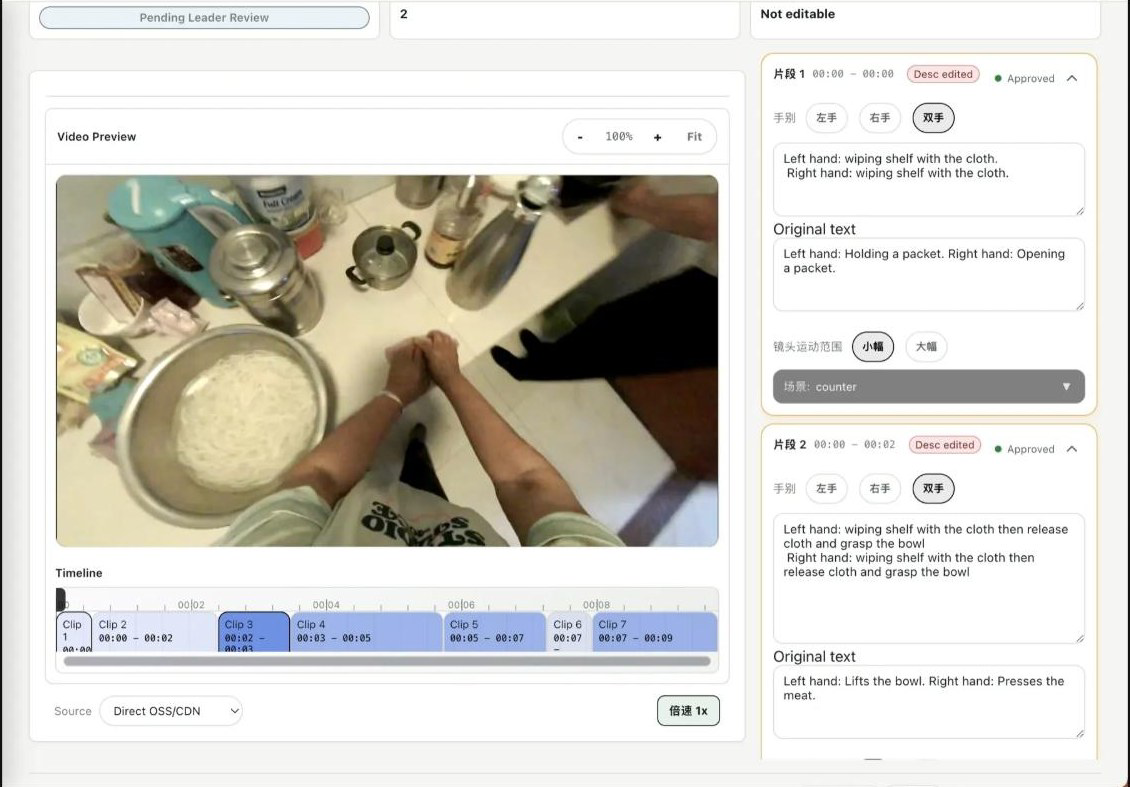Select 左手 in 片段 2
The image size is (1130, 787).
(827, 488)
